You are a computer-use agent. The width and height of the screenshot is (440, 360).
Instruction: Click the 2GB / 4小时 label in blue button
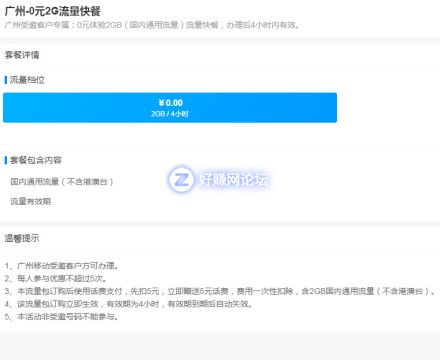tap(170, 114)
